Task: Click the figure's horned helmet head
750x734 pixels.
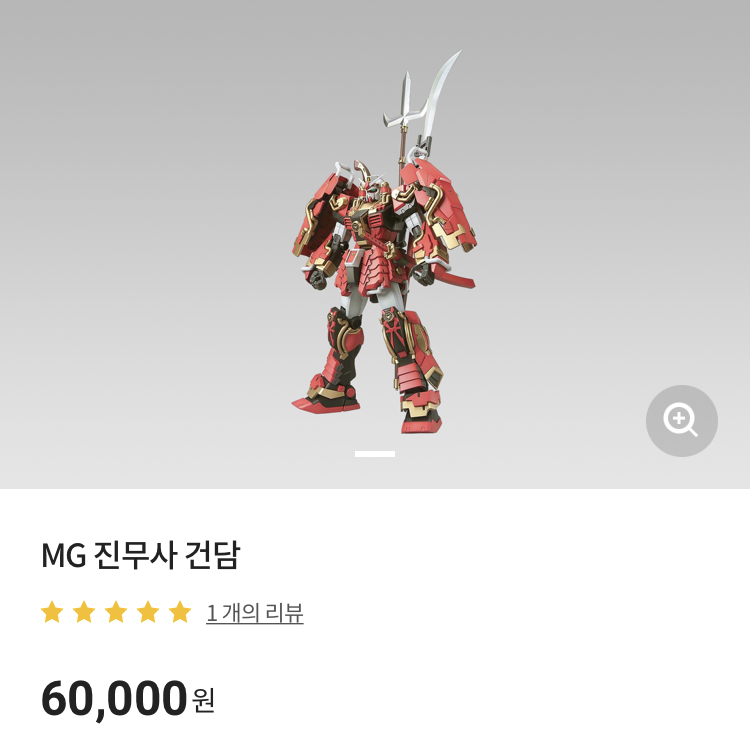Action: tap(370, 184)
